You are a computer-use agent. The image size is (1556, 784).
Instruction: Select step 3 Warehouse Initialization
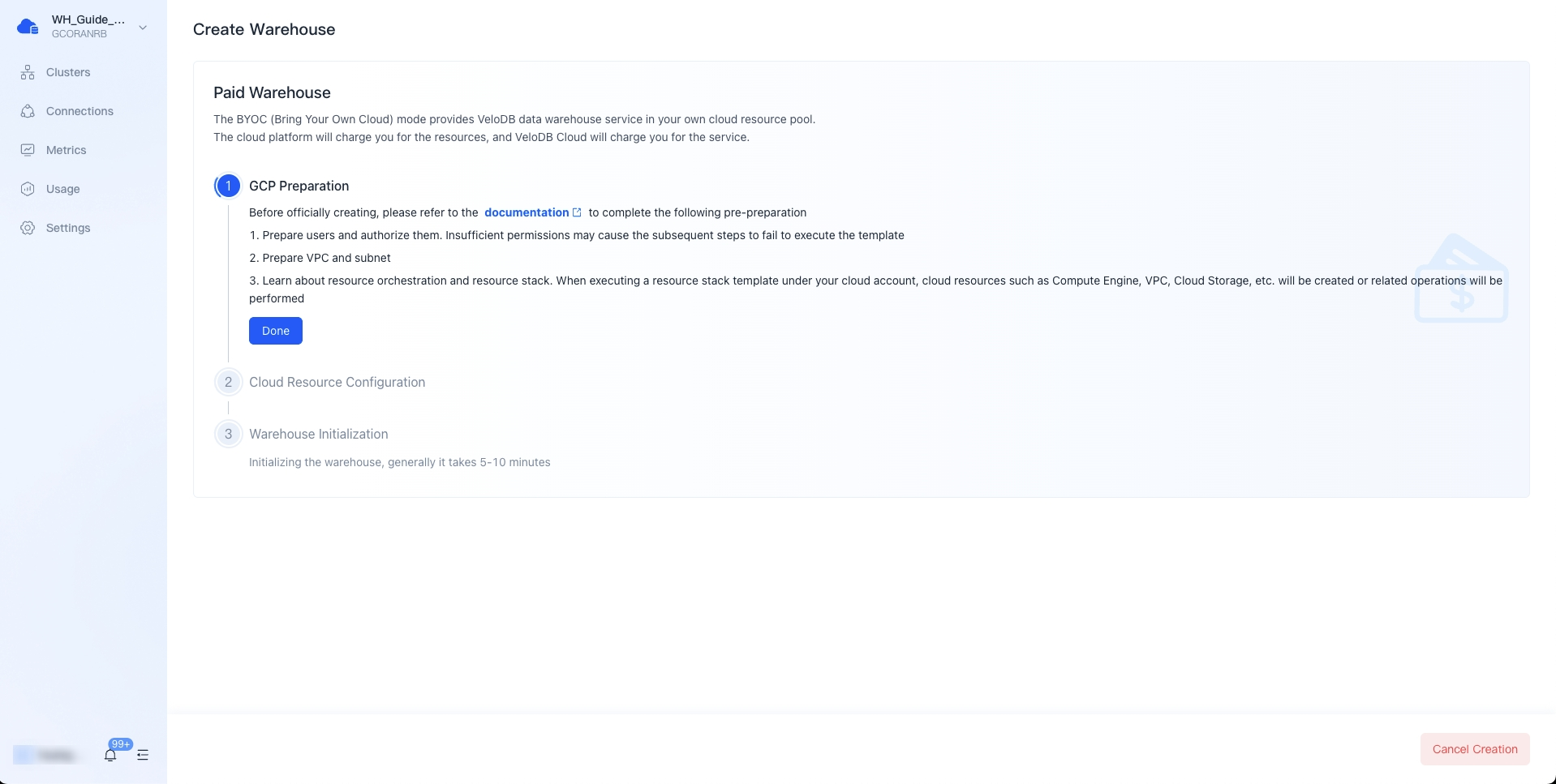318,434
